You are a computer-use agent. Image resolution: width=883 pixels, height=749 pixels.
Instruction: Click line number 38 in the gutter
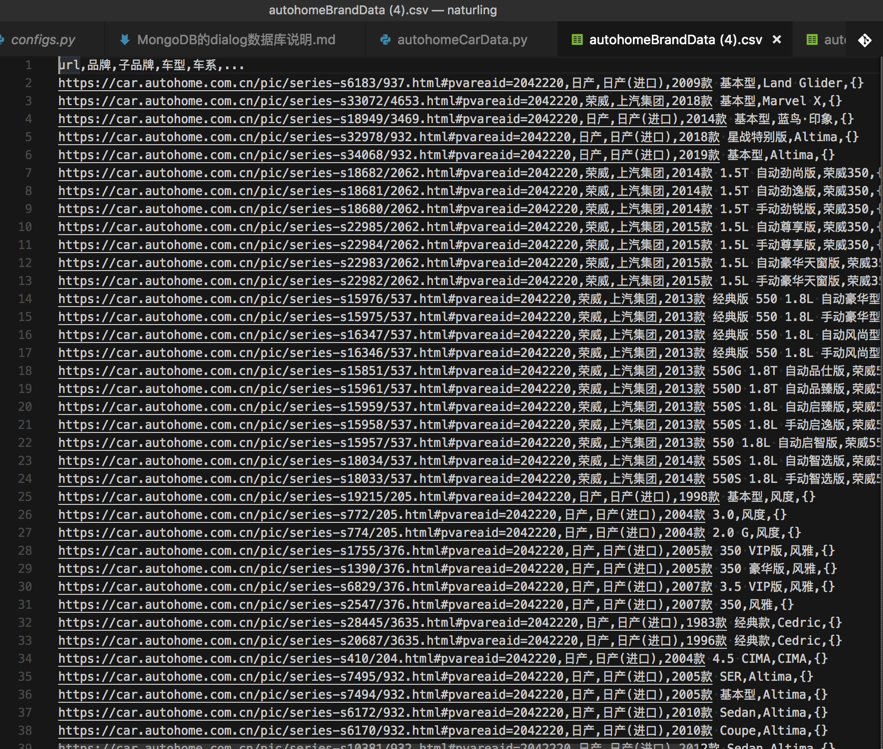(25, 731)
